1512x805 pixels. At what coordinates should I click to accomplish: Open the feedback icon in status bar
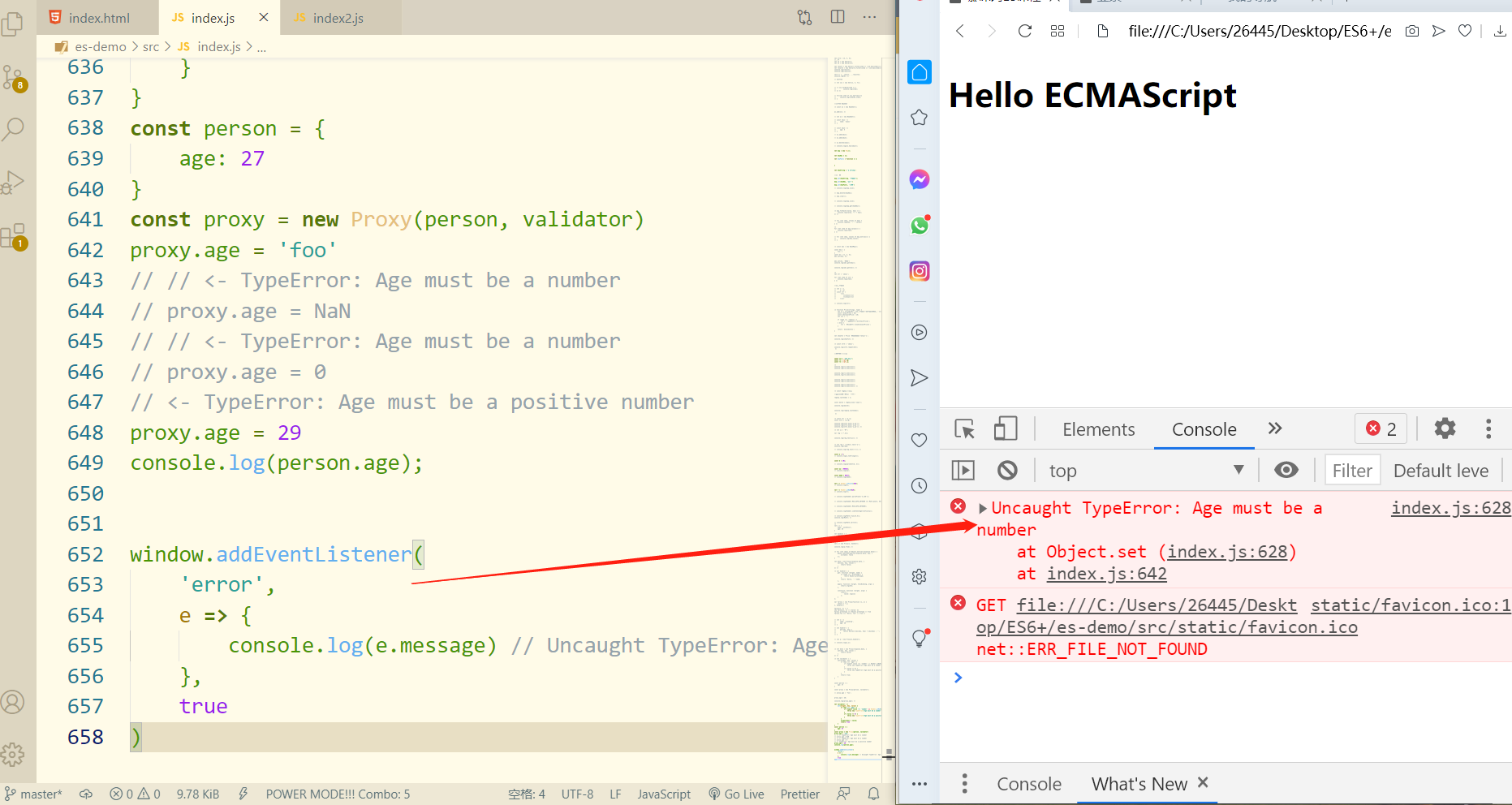[844, 794]
